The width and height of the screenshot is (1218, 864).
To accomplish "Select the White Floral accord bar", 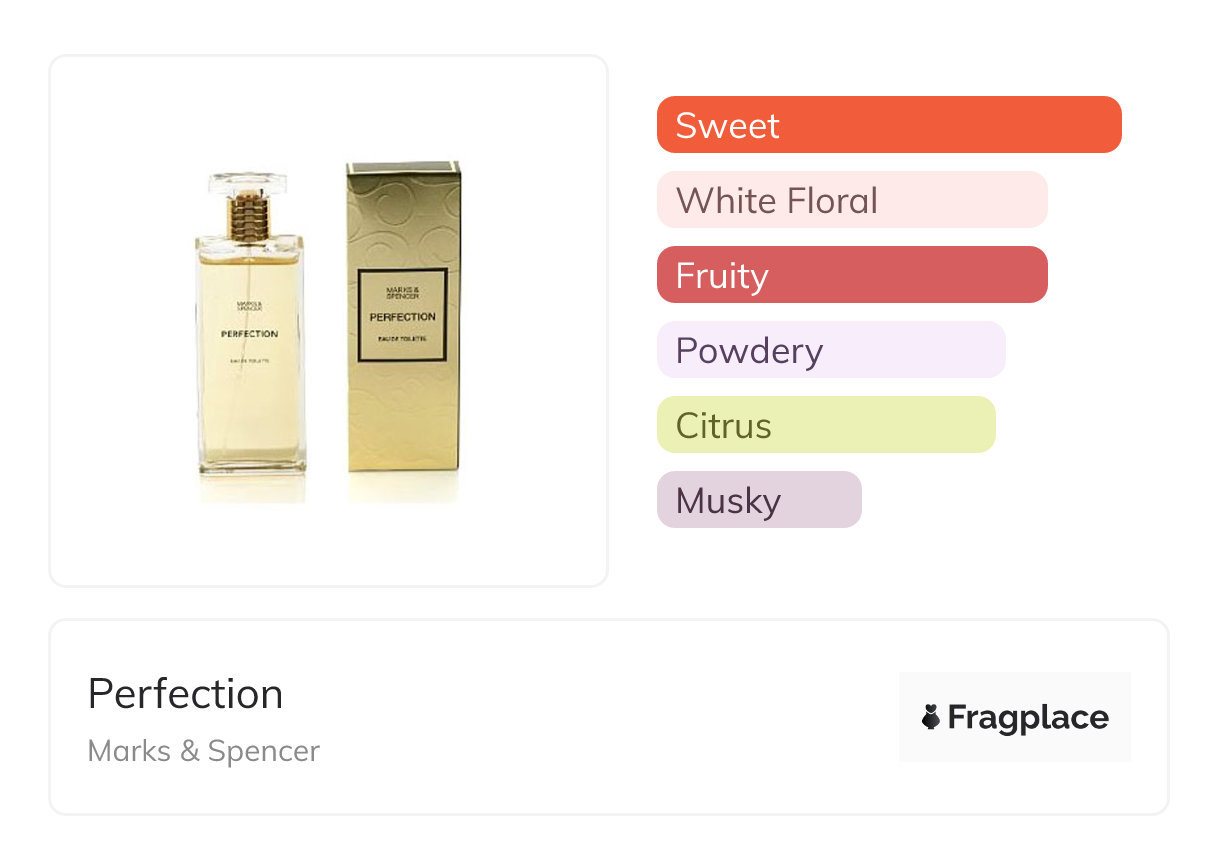I will 852,200.
